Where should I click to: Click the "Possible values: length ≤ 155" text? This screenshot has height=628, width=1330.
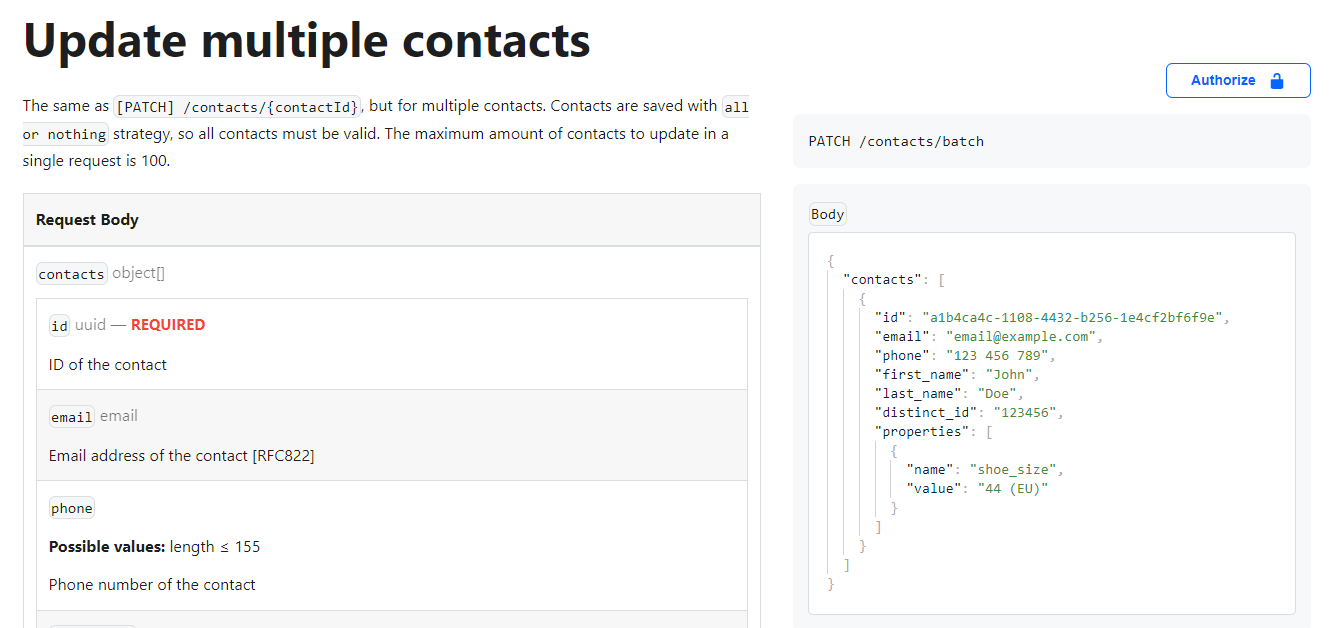154,547
